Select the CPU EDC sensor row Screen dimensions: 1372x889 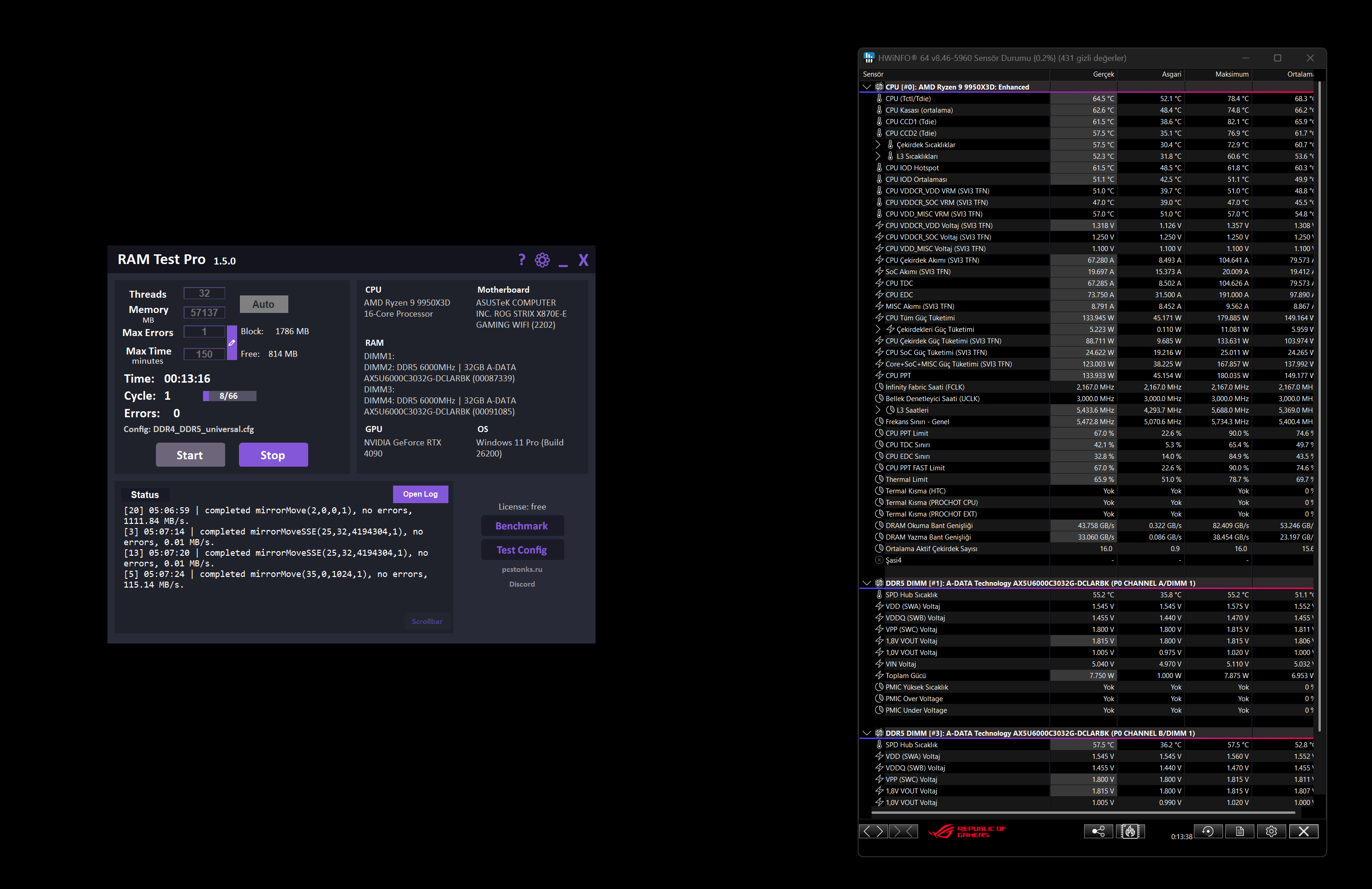pyautogui.click(x=1086, y=295)
